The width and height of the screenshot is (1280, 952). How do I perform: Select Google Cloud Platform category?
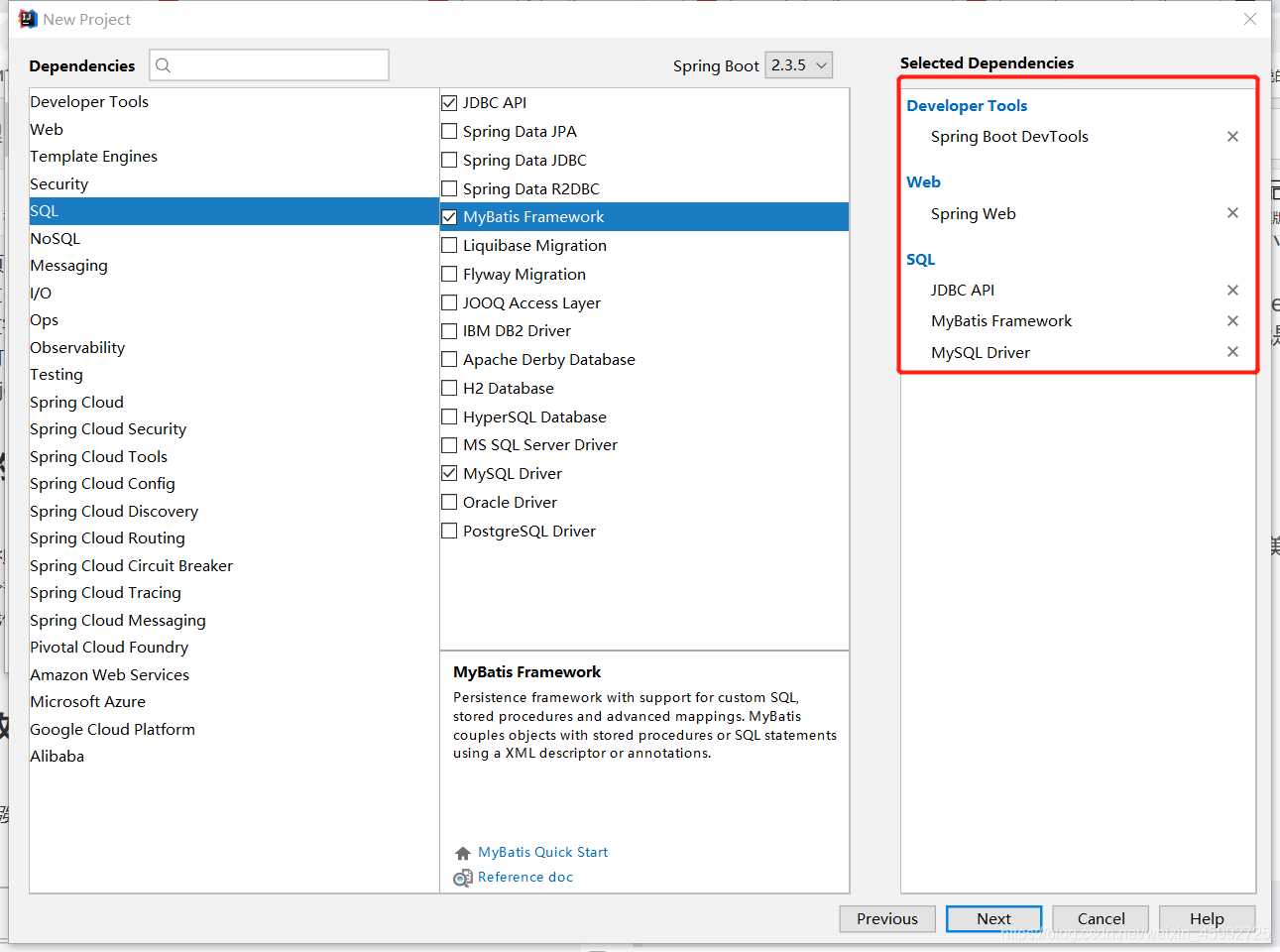point(234,729)
